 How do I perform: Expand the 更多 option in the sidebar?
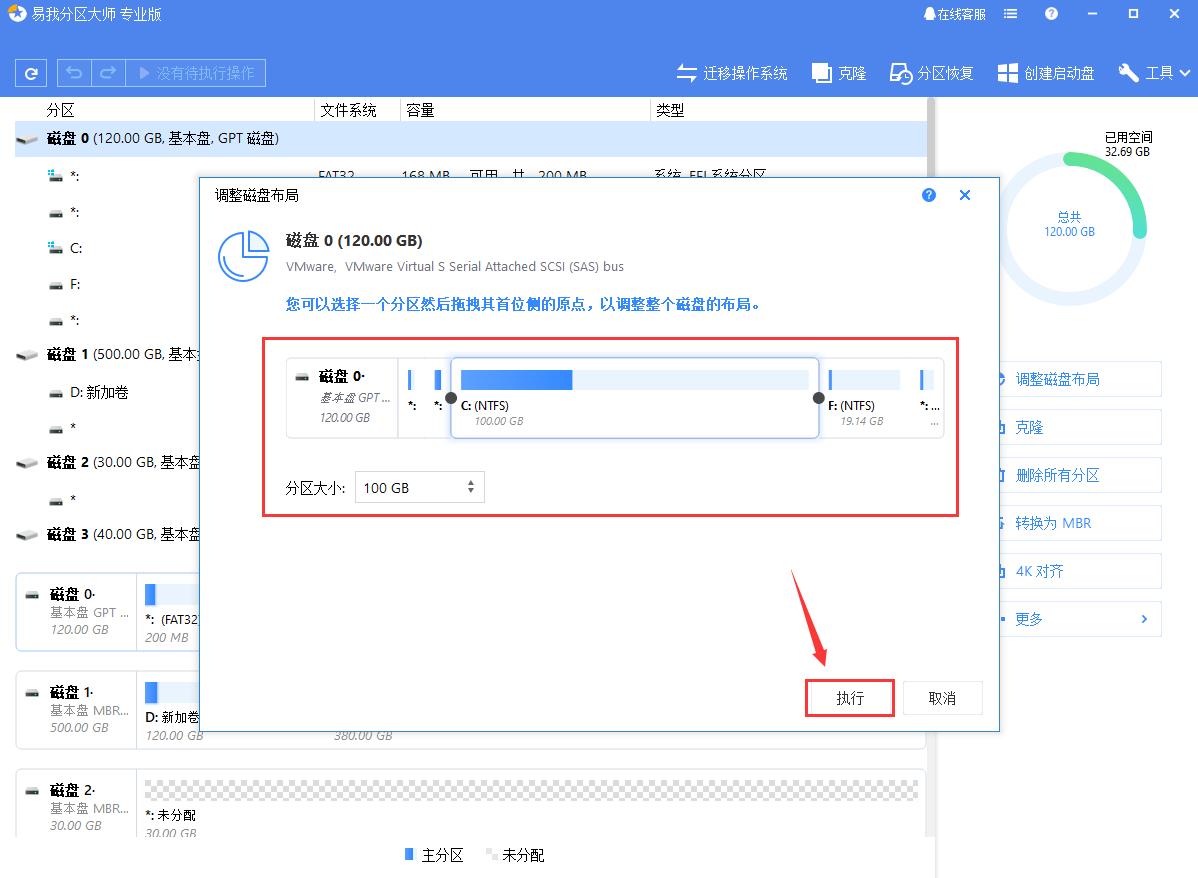[1079, 618]
